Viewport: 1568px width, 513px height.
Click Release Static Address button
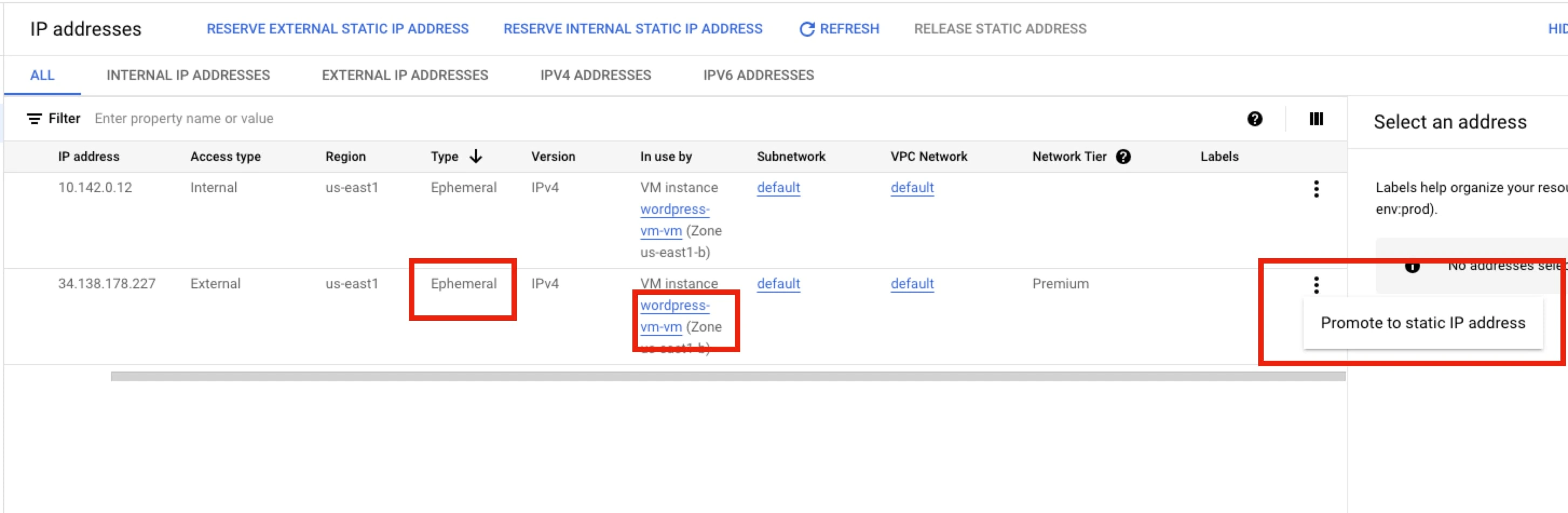(x=999, y=29)
